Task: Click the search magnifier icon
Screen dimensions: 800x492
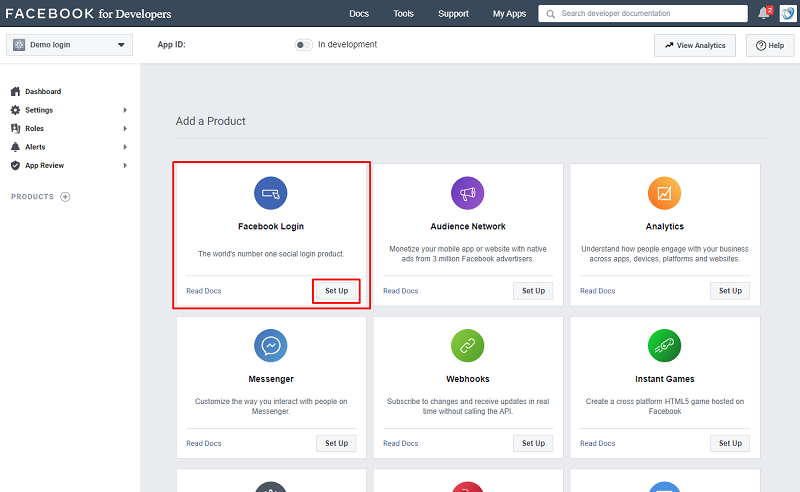Action: pyautogui.click(x=551, y=14)
